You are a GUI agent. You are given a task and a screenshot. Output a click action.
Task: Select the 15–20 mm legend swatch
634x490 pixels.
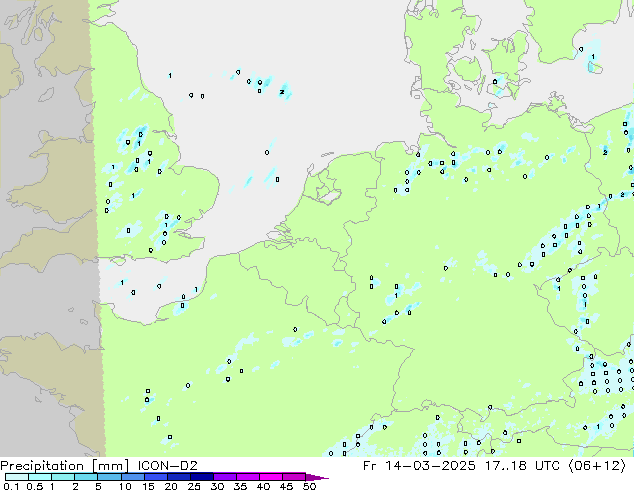tap(156, 477)
